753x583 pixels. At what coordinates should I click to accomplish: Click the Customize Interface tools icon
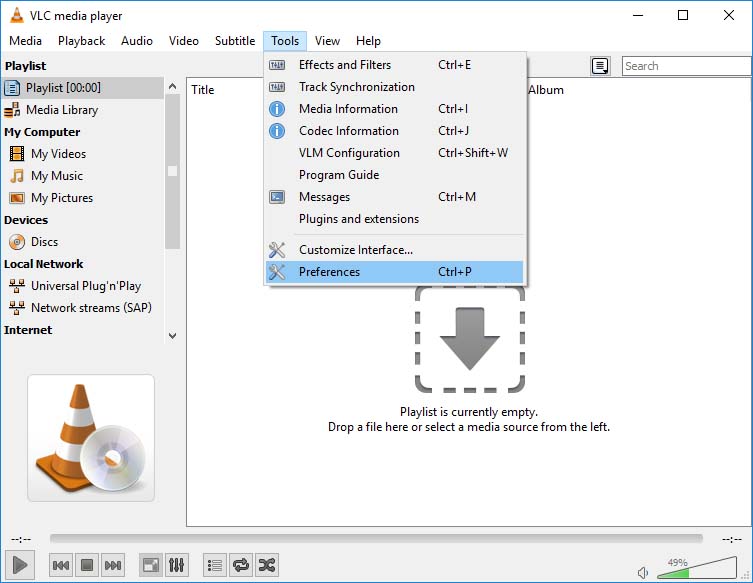coord(277,250)
